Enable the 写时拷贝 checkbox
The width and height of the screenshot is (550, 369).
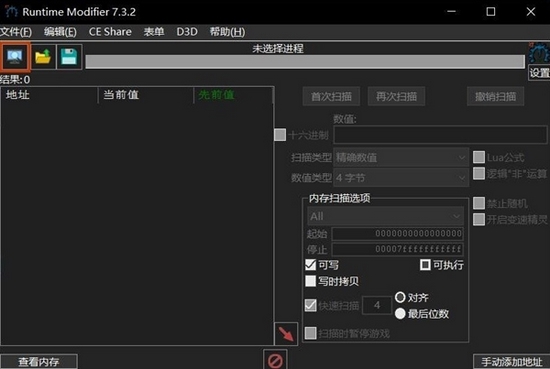[310, 281]
